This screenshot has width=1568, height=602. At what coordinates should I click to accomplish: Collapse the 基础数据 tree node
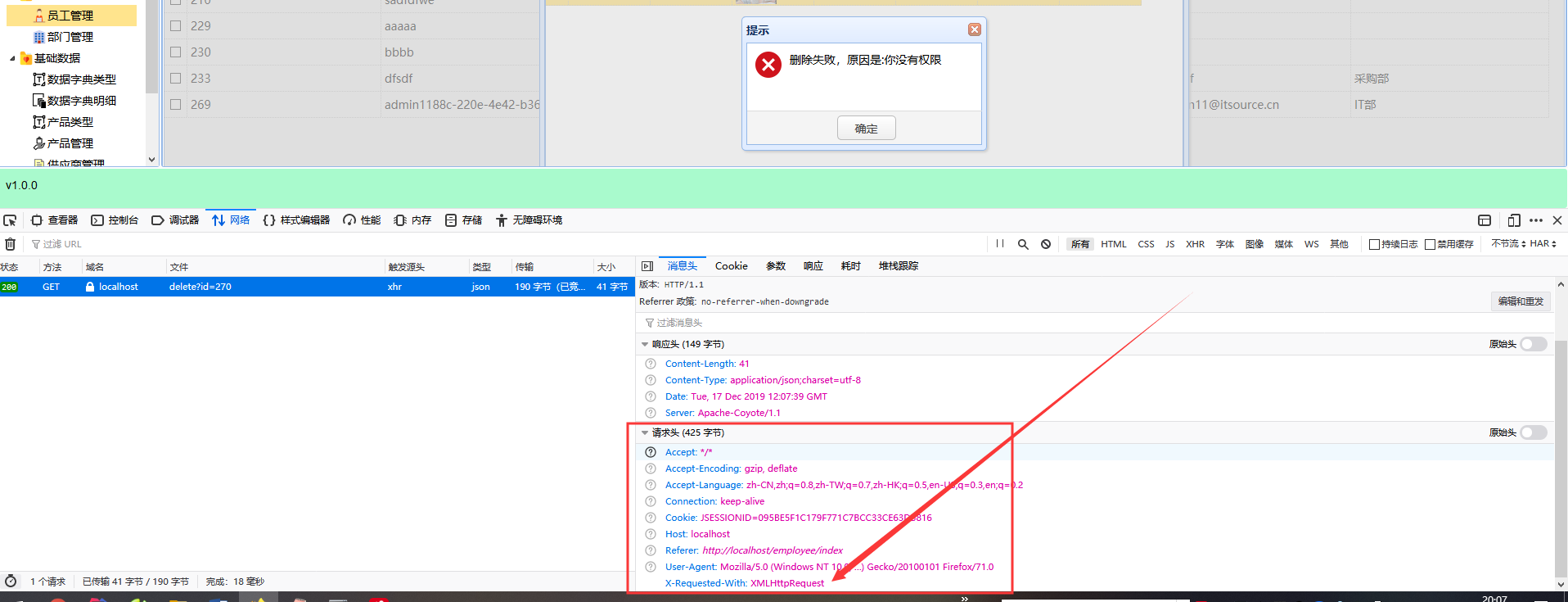pos(11,58)
